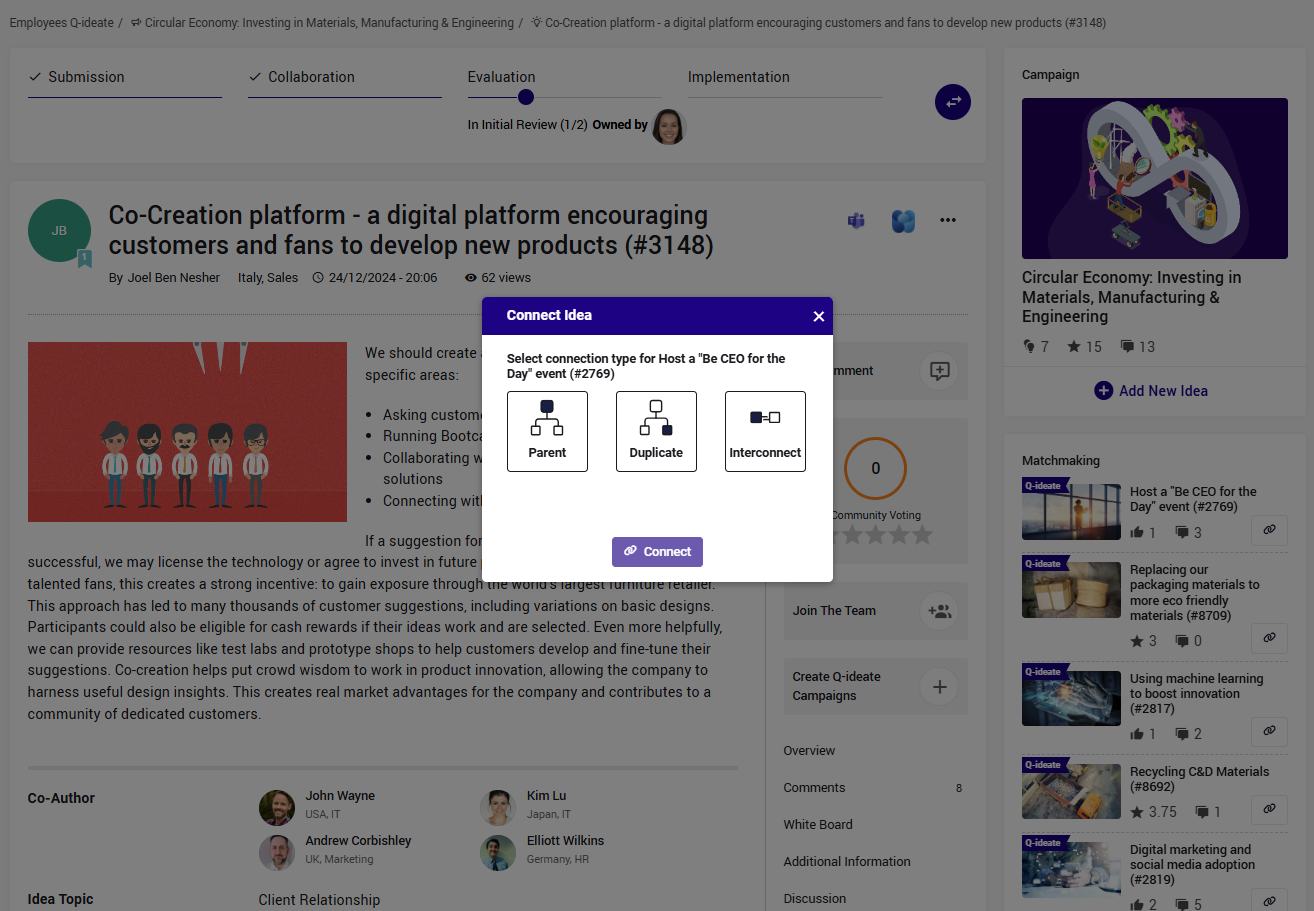This screenshot has width=1314, height=911.
Task: Go to the Discussion section
Action: tap(815, 899)
